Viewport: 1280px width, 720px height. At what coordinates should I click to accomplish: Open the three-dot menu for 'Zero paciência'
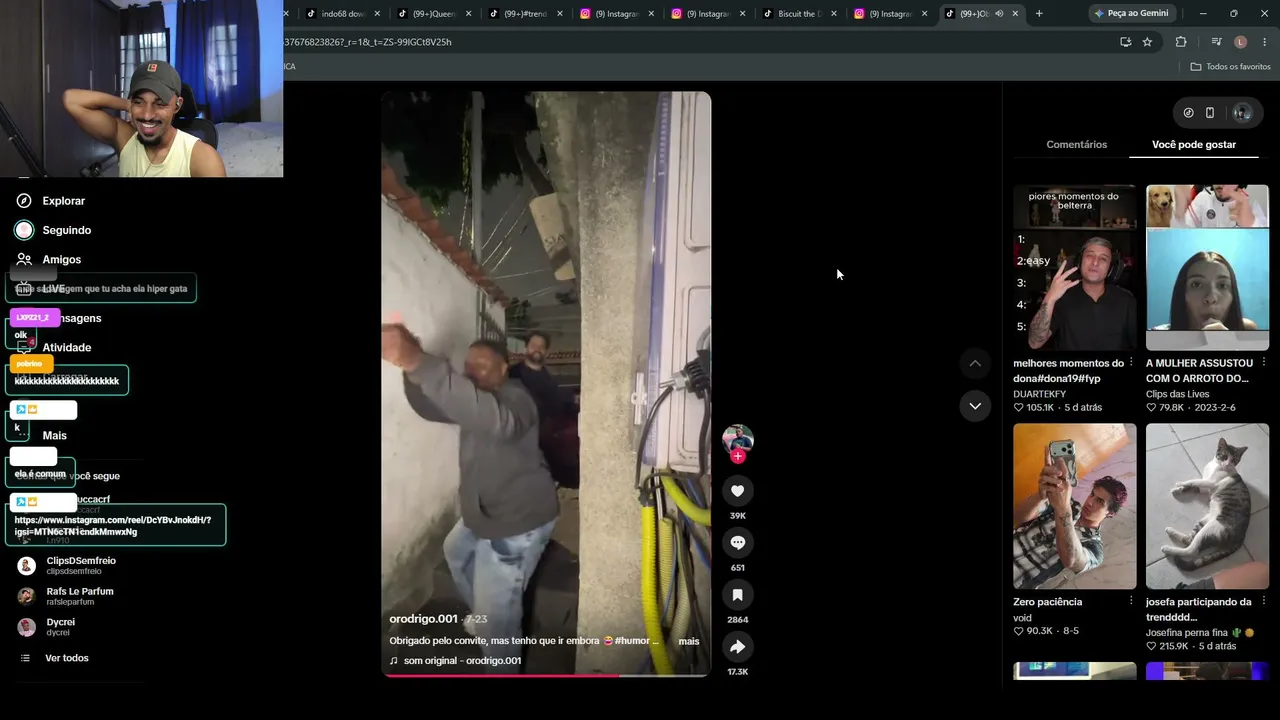(x=1131, y=602)
